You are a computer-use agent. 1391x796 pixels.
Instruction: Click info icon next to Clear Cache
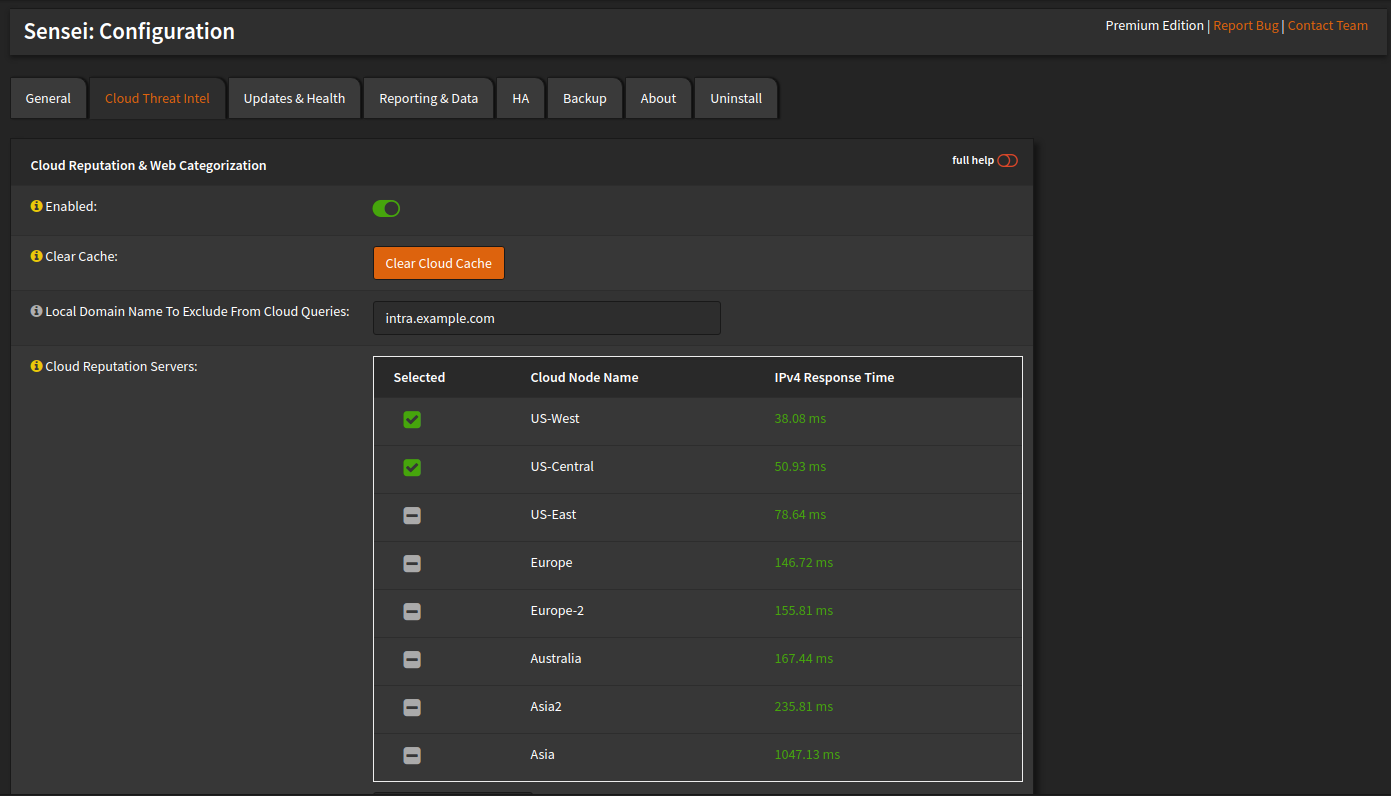click(x=37, y=257)
